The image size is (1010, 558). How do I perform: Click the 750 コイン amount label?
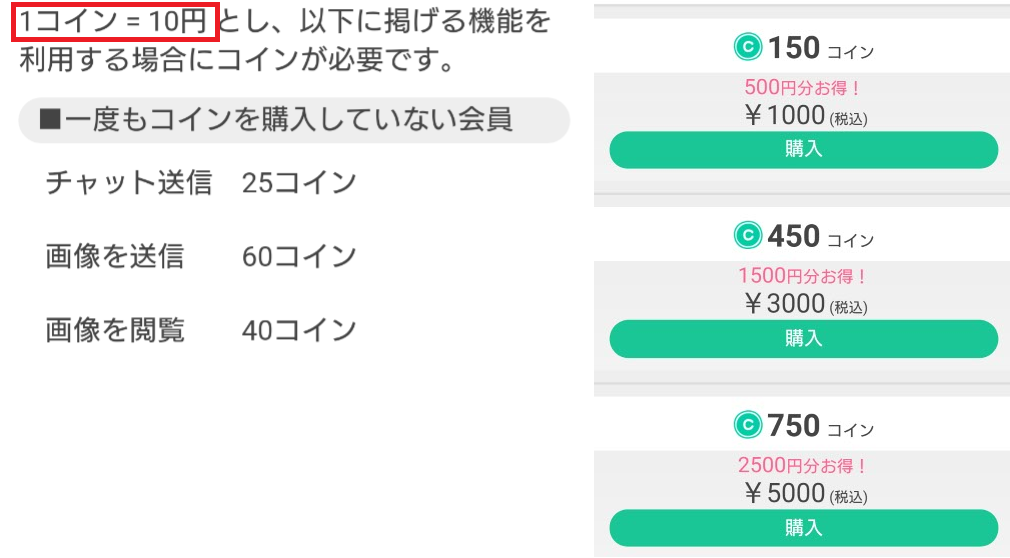[820, 427]
